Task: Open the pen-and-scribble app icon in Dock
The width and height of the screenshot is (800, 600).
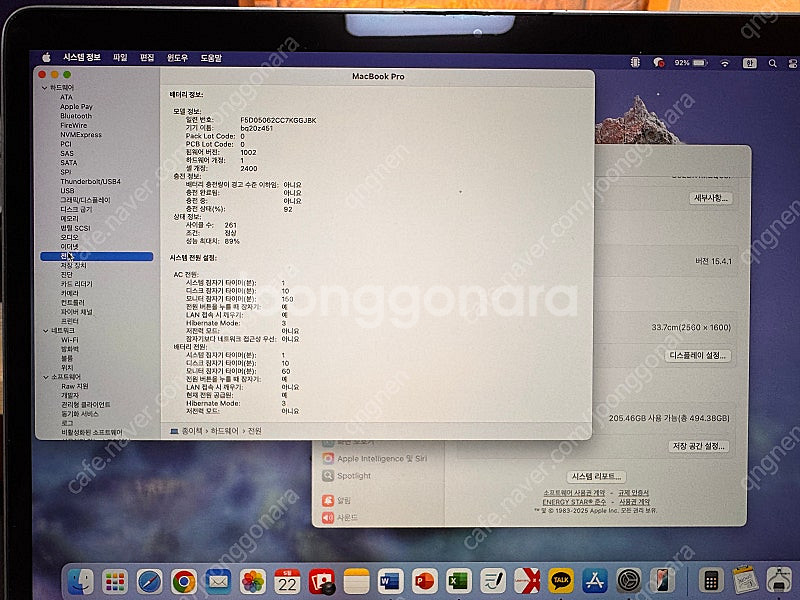Action: click(493, 581)
